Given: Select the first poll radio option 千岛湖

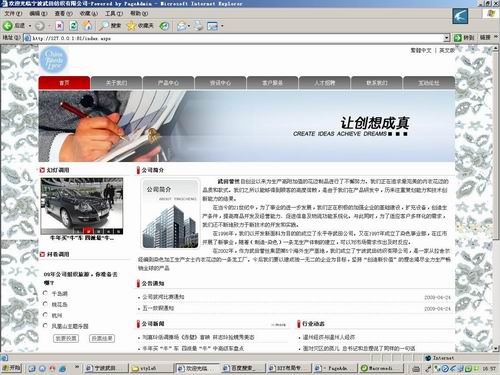Looking at the screenshot, I should coord(46,293).
